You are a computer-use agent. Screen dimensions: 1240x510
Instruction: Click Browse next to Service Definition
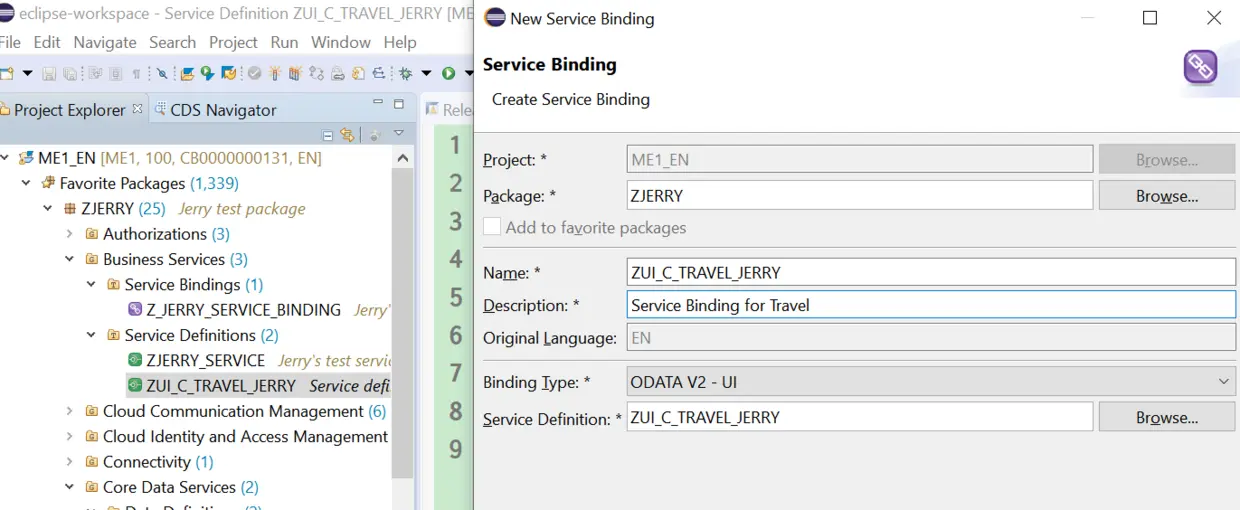(x=1166, y=418)
